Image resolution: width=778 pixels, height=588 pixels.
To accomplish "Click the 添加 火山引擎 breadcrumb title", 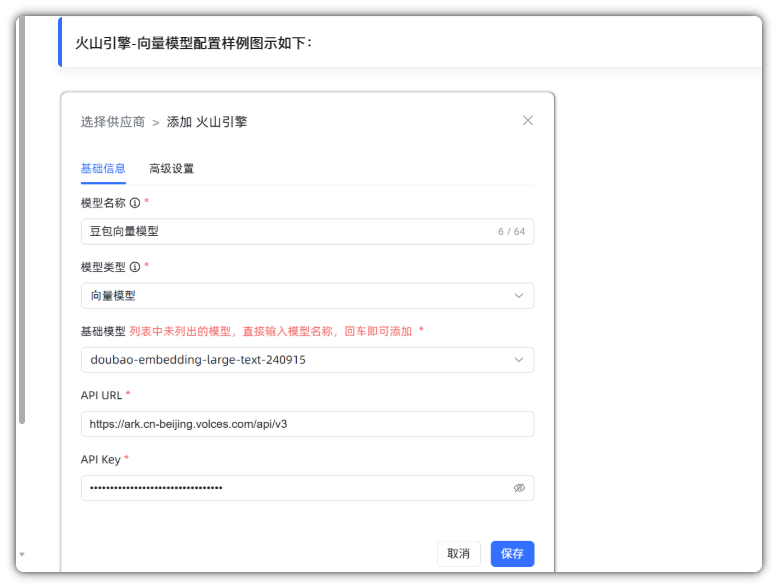I will [x=207, y=122].
